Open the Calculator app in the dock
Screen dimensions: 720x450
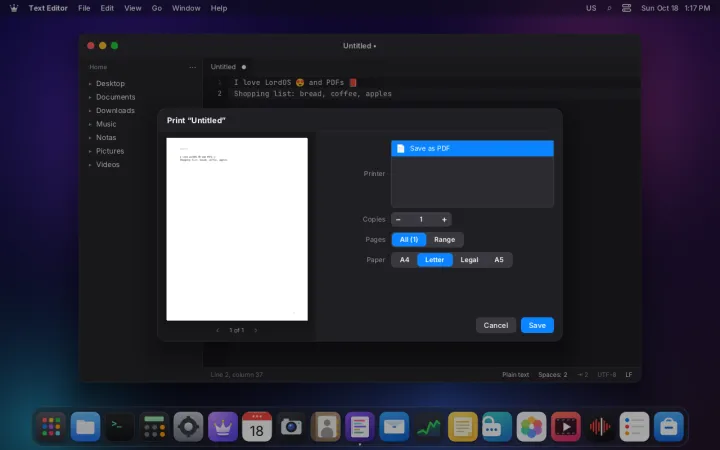tap(154, 427)
